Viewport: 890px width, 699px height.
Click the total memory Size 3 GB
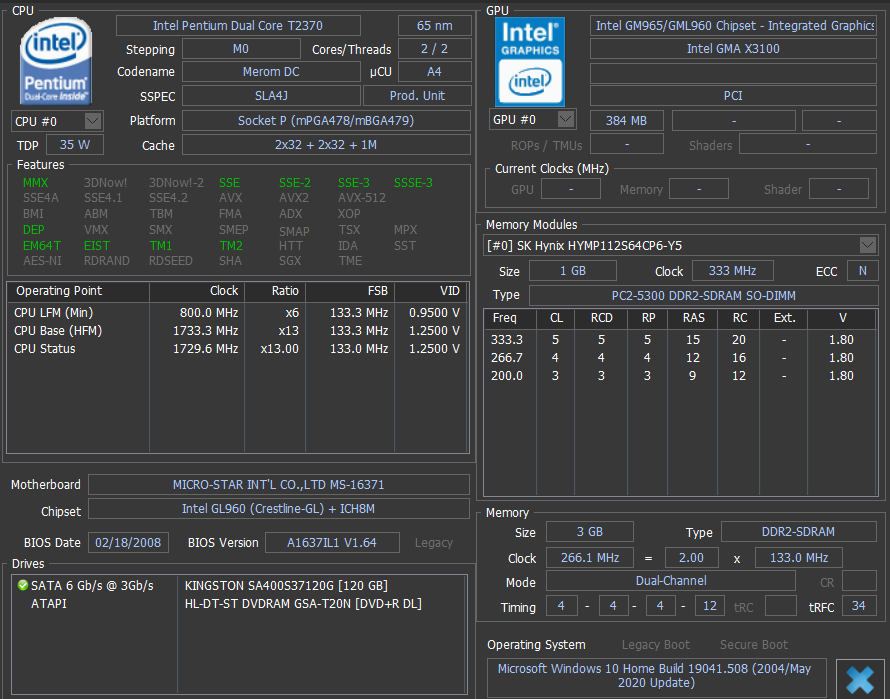click(590, 531)
